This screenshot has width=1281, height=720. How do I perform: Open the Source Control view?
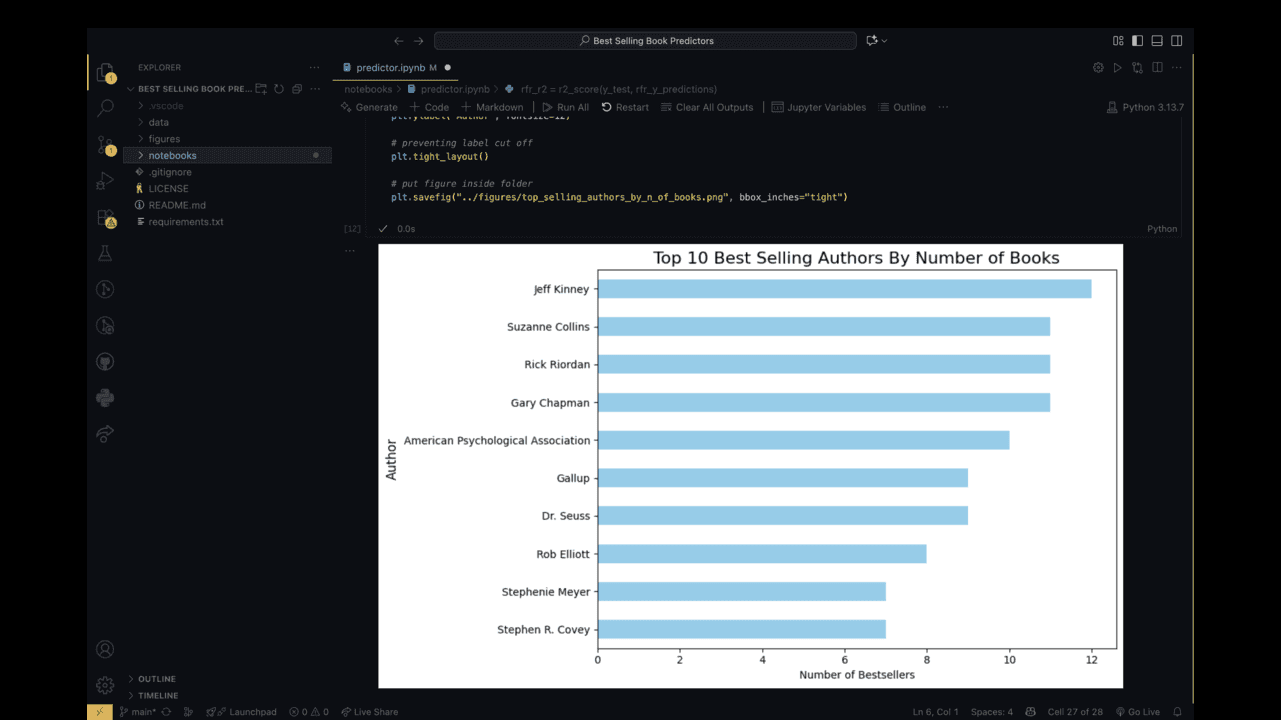(105, 145)
